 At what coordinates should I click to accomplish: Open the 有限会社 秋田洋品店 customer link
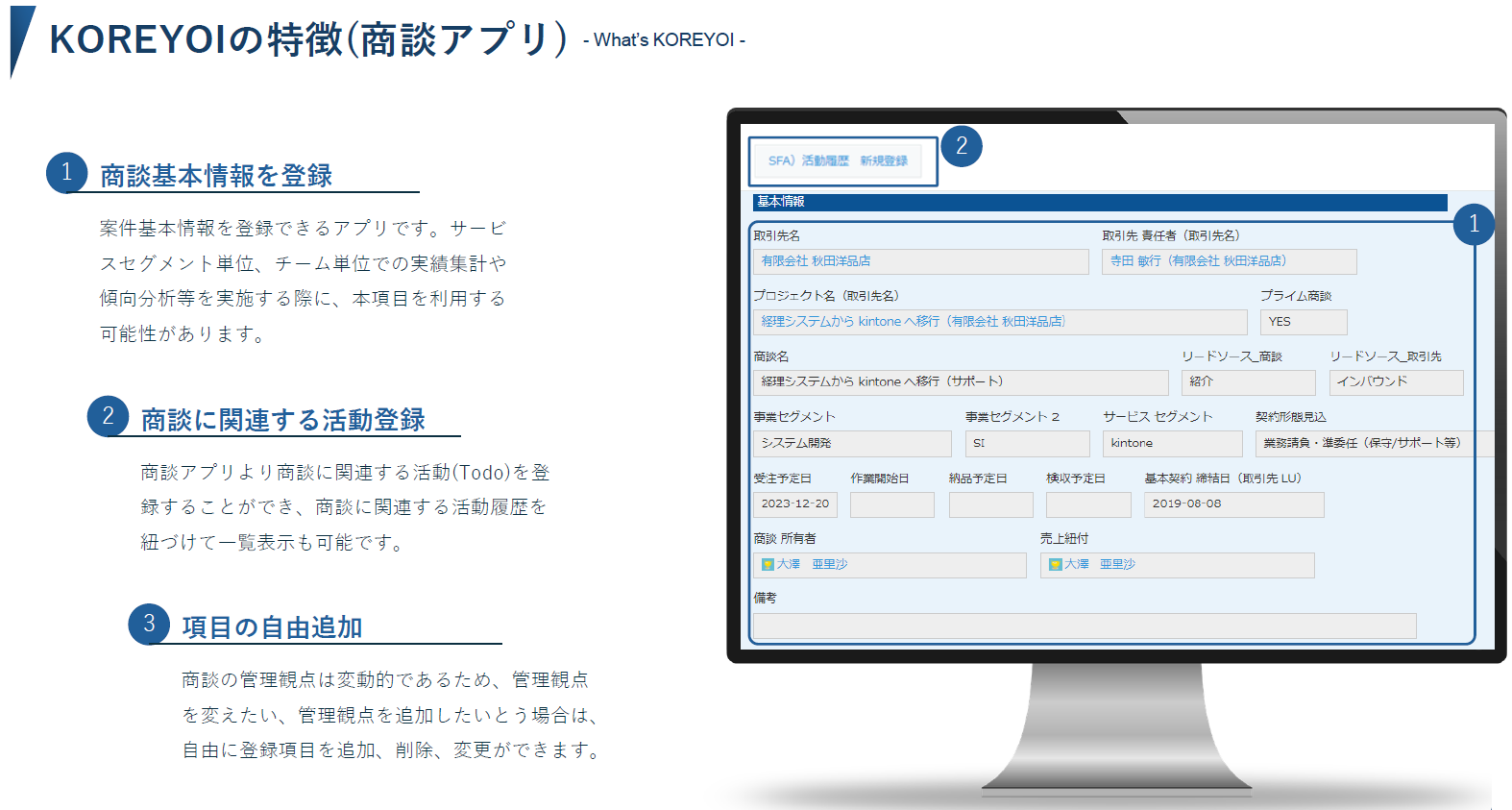(x=816, y=261)
